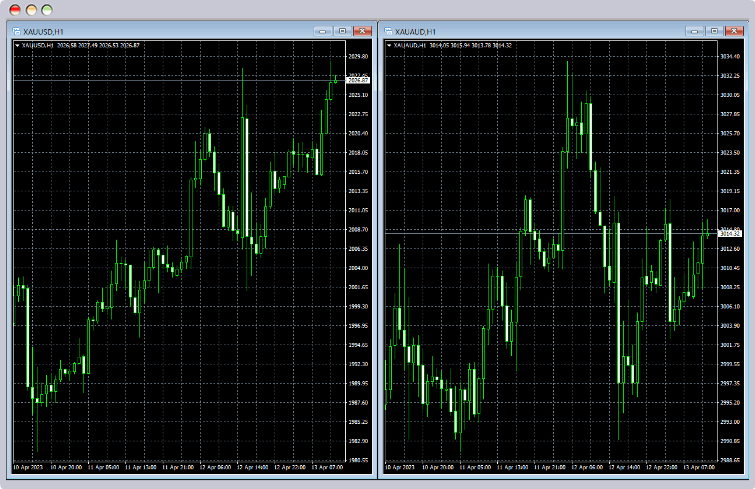Click 10 Apr 2023 on XAUAUD time axis
755x489 pixels.
pos(400,467)
